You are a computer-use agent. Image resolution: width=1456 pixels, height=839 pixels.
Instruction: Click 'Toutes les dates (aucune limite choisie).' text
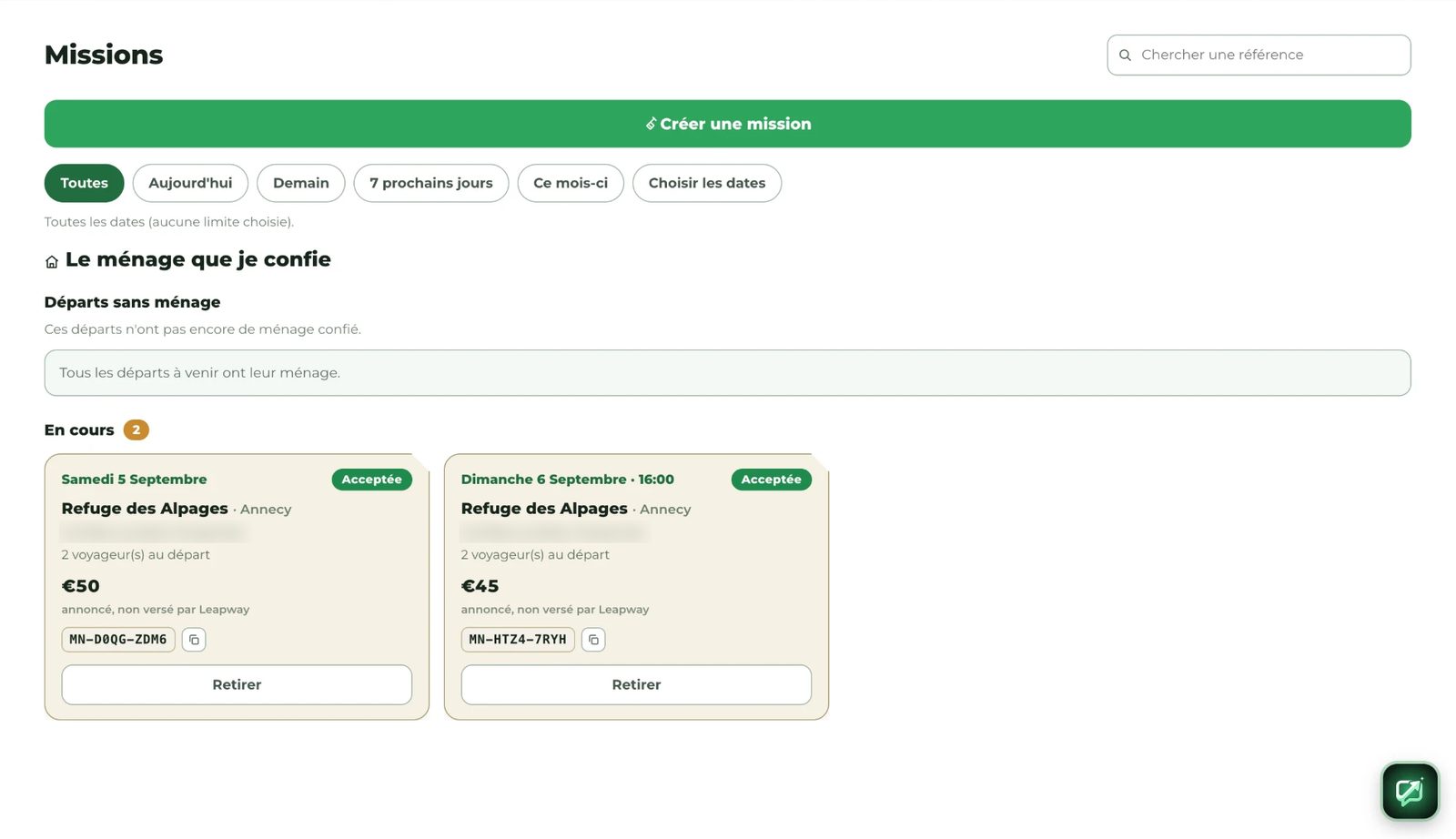tap(169, 222)
